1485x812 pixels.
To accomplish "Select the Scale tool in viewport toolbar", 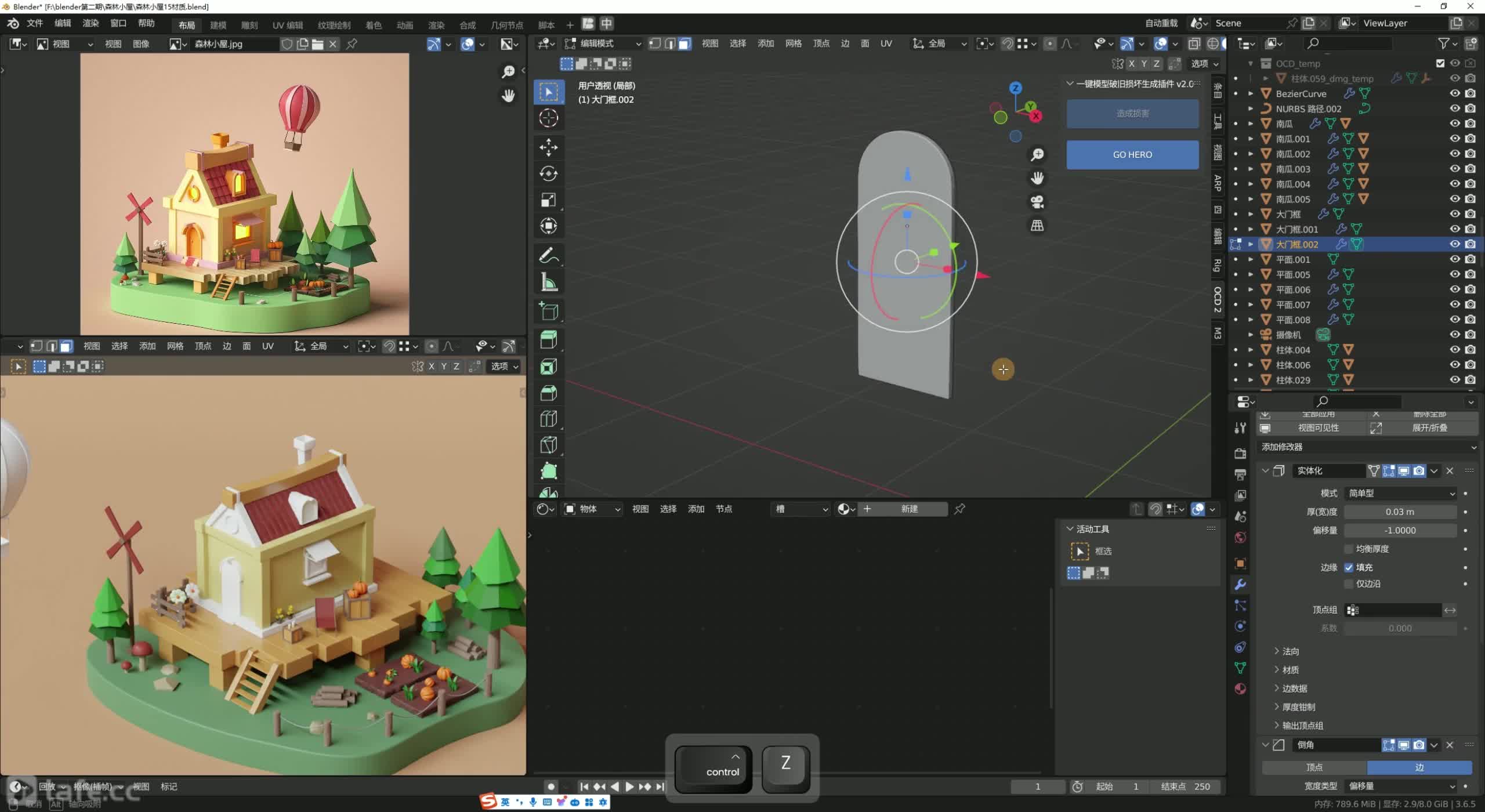I will pos(548,200).
